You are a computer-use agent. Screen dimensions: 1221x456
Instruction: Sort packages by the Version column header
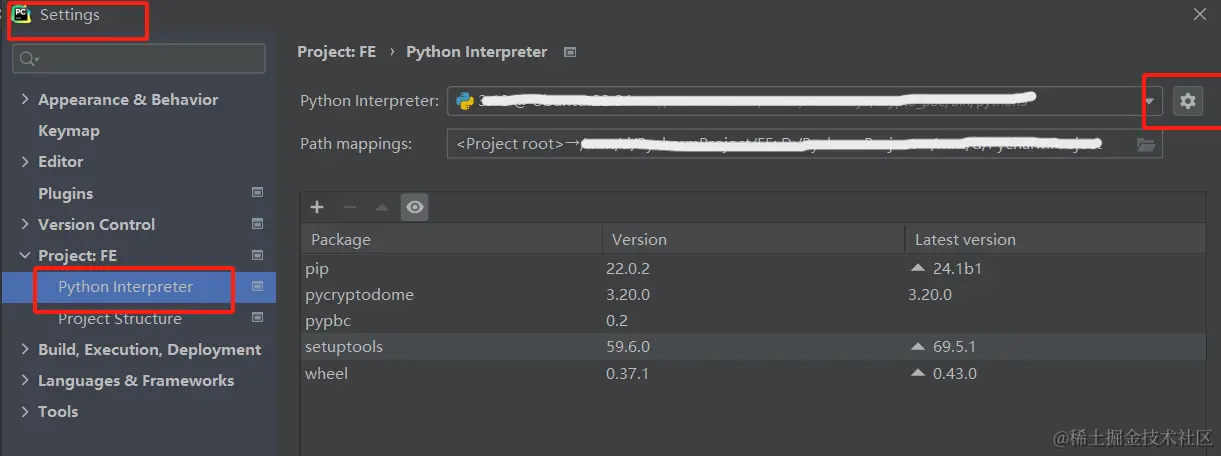(640, 240)
